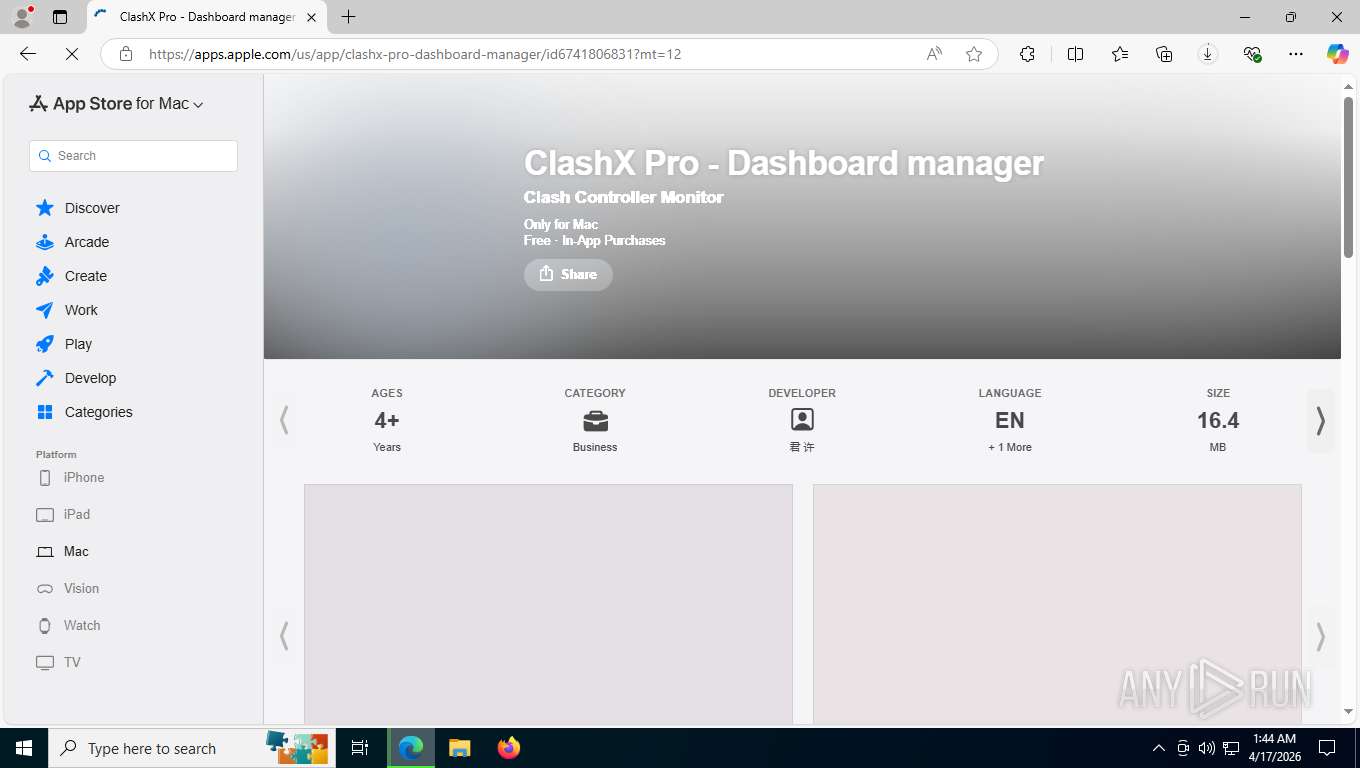
Task: Open the first app screenshot thumbnail
Action: 548,604
